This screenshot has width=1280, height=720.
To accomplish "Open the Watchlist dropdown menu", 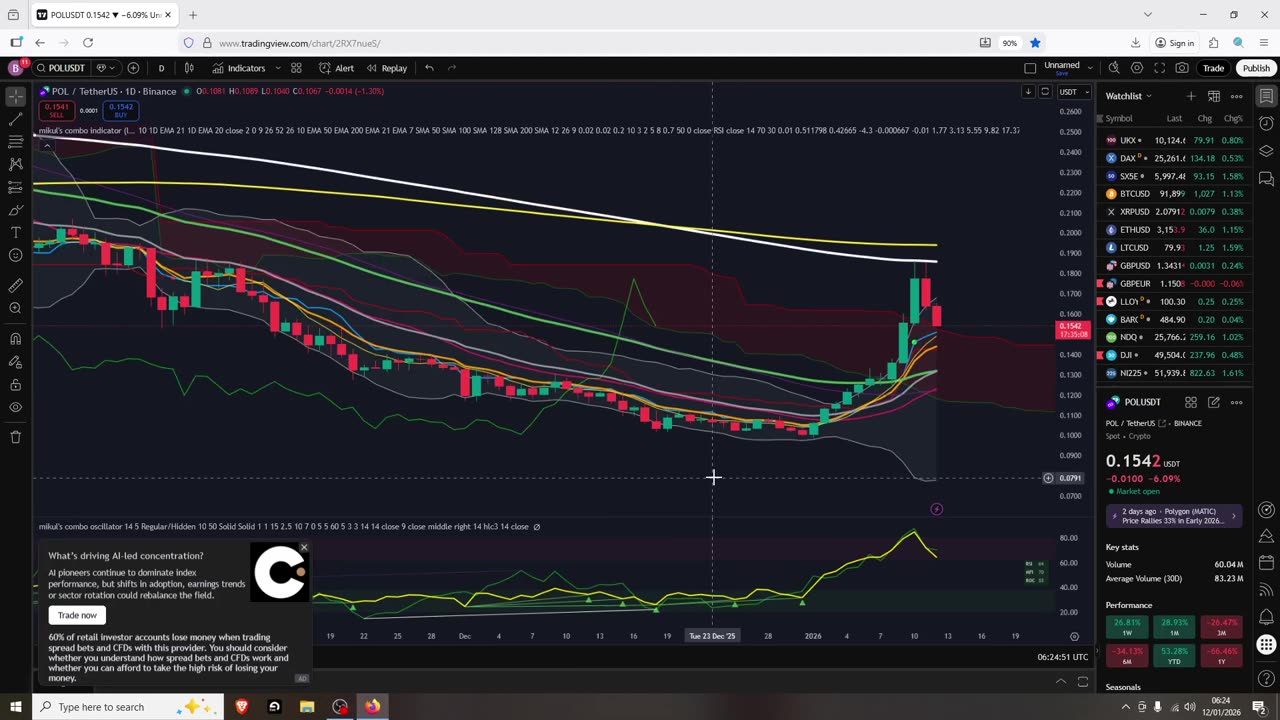I will click(1128, 96).
